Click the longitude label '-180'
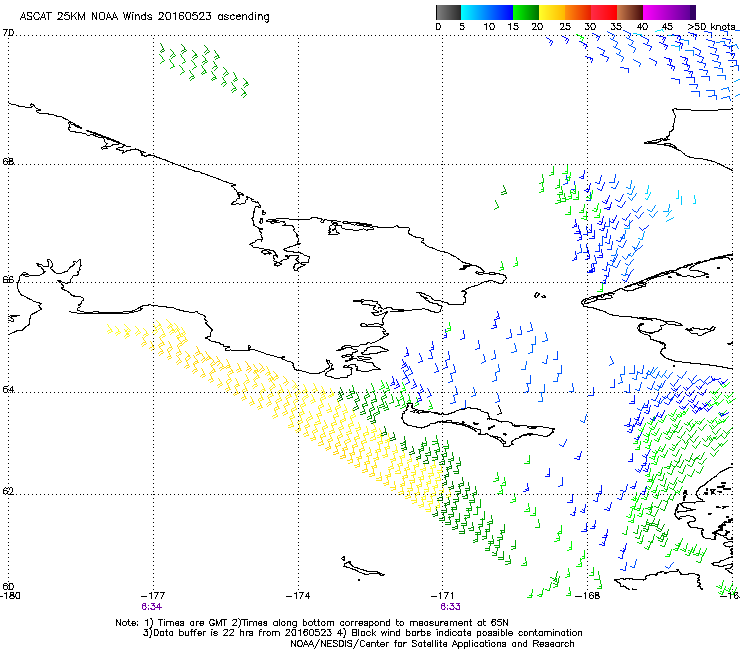This screenshot has height=650, width=740. (10, 596)
